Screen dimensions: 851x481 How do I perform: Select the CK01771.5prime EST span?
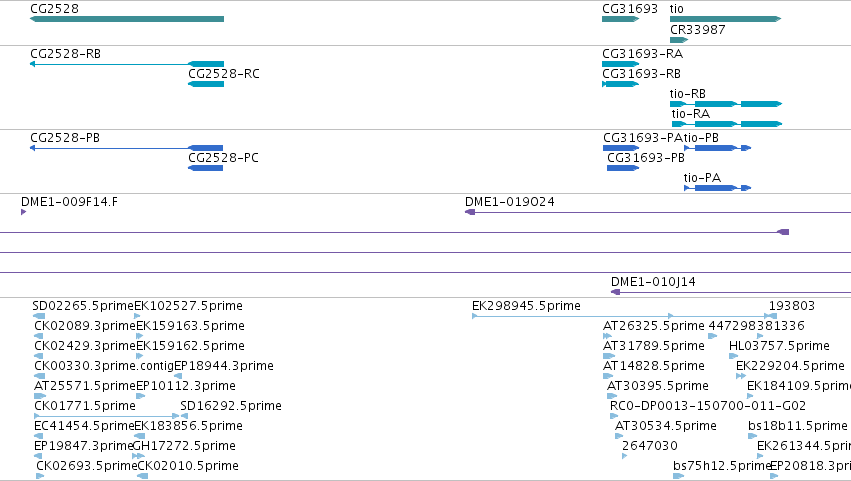[x=106, y=416]
